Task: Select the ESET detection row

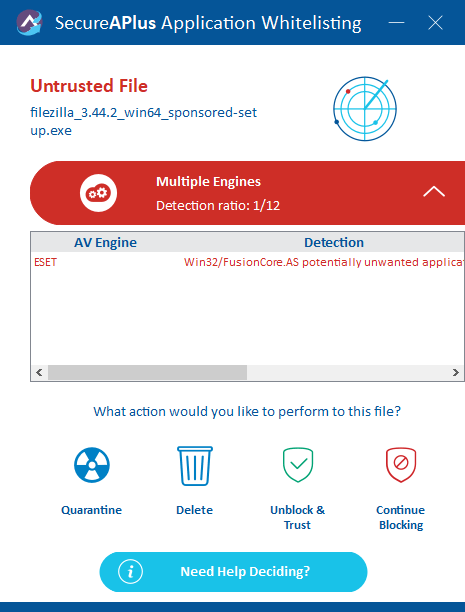Action: [248, 262]
